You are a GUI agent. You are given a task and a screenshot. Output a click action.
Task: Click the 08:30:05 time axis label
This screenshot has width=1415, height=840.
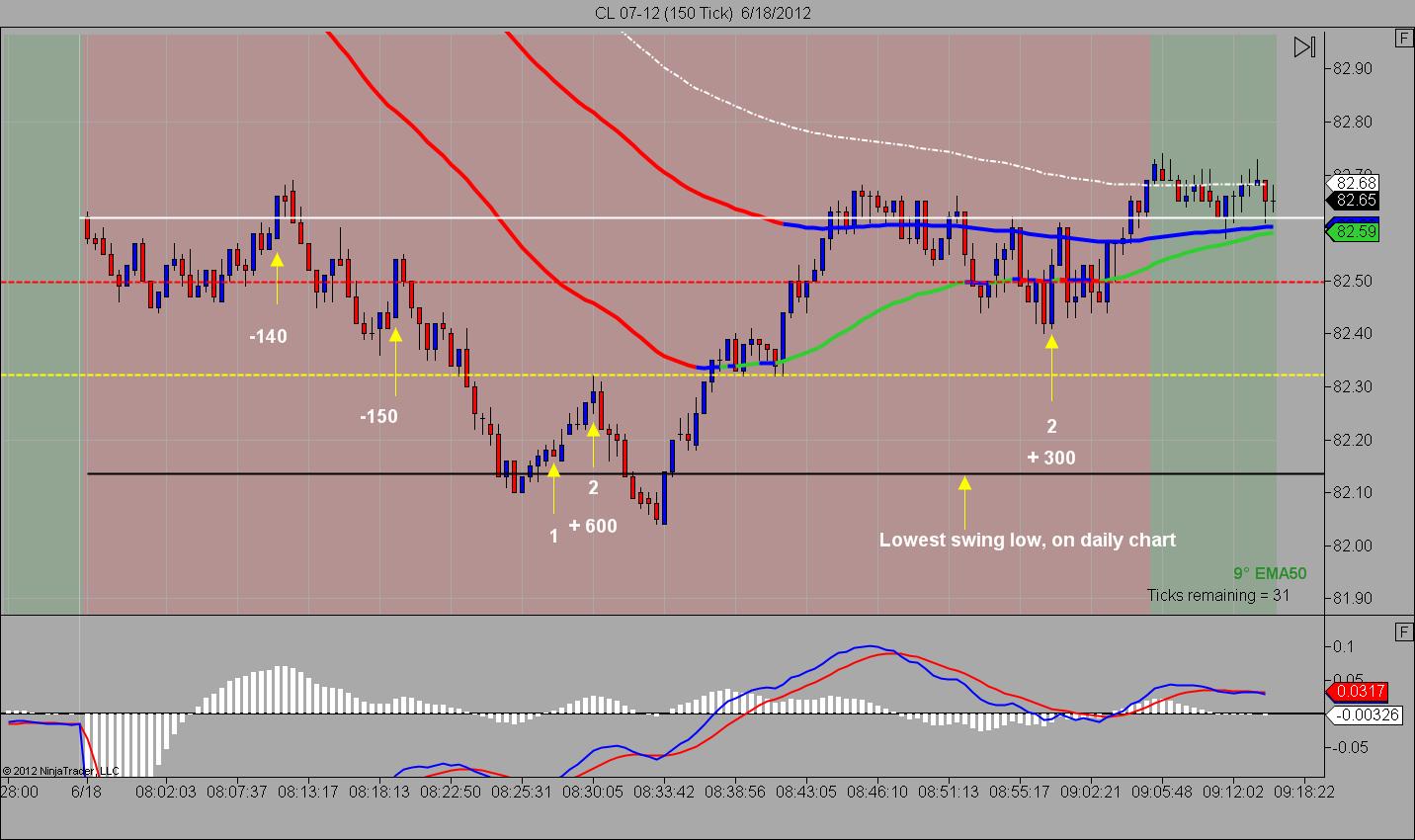coord(593,792)
